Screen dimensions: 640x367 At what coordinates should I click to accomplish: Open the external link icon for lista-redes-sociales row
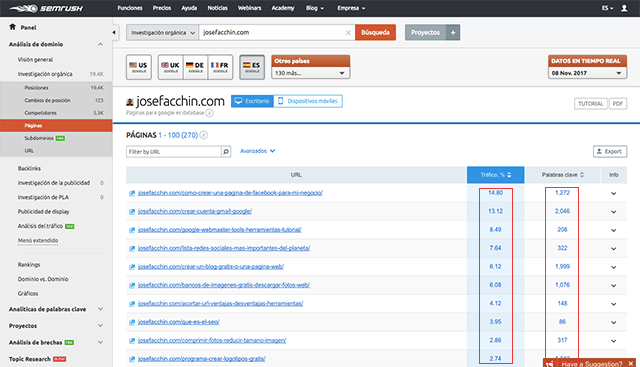(132, 249)
